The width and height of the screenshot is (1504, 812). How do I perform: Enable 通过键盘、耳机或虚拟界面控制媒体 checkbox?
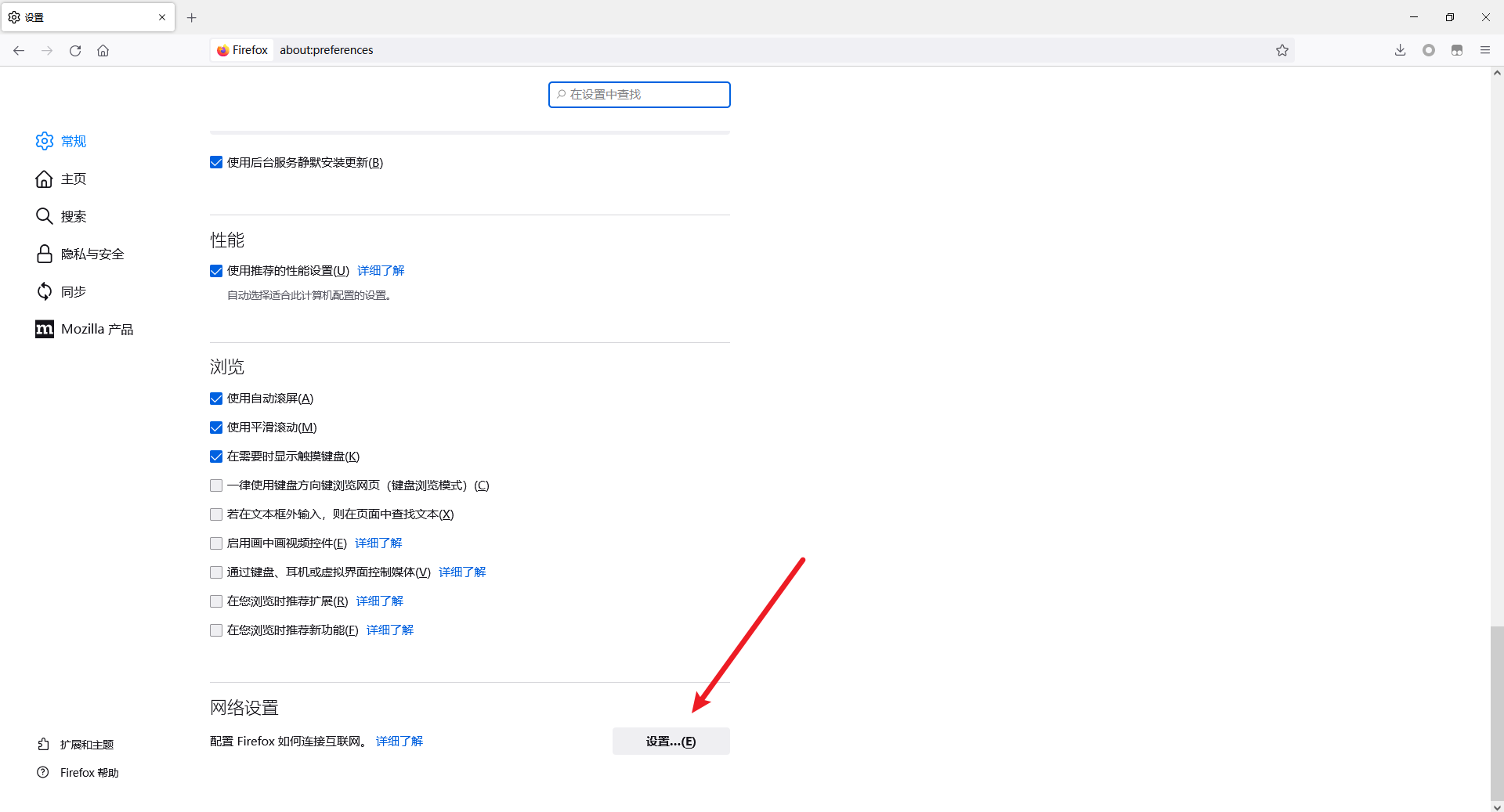(216, 572)
